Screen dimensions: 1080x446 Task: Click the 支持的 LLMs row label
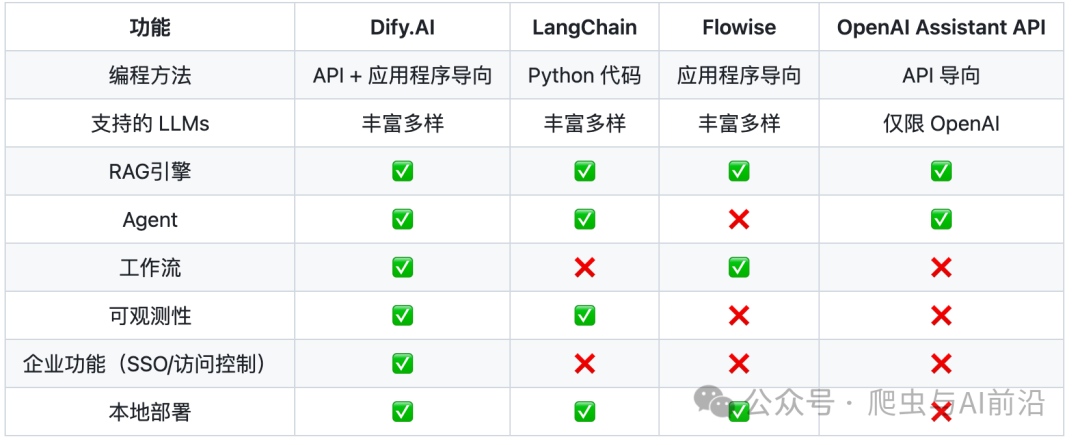tap(150, 123)
